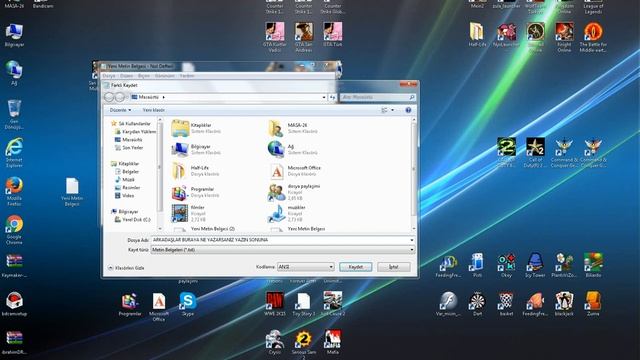Select the Ağ network item in dialog file list
The width and height of the screenshot is (640, 360).
tap(293, 149)
